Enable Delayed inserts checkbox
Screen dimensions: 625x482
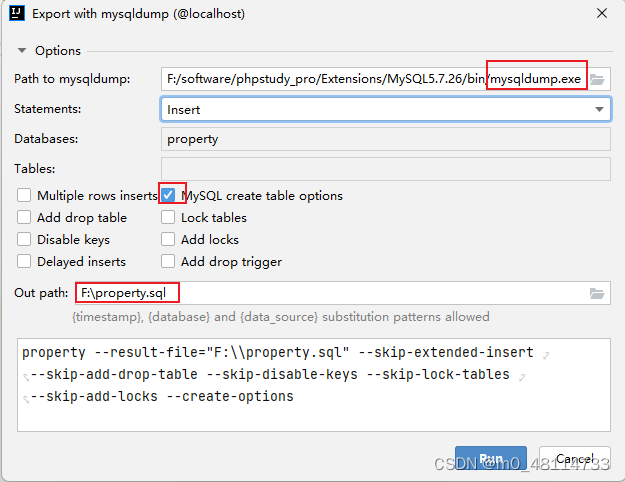click(x=24, y=262)
